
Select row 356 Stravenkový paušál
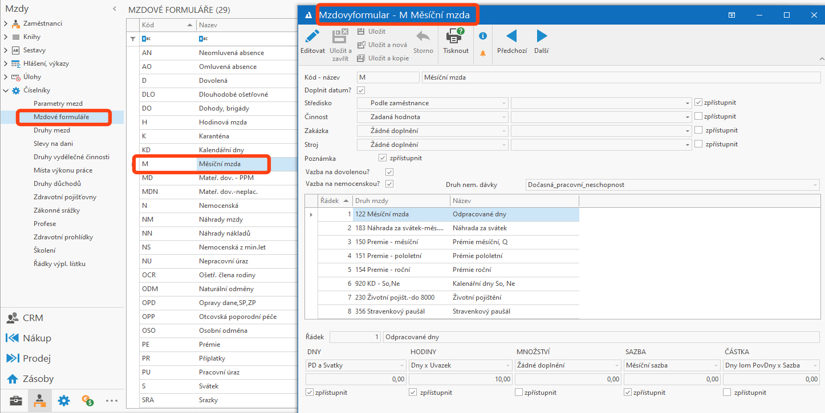pos(448,311)
